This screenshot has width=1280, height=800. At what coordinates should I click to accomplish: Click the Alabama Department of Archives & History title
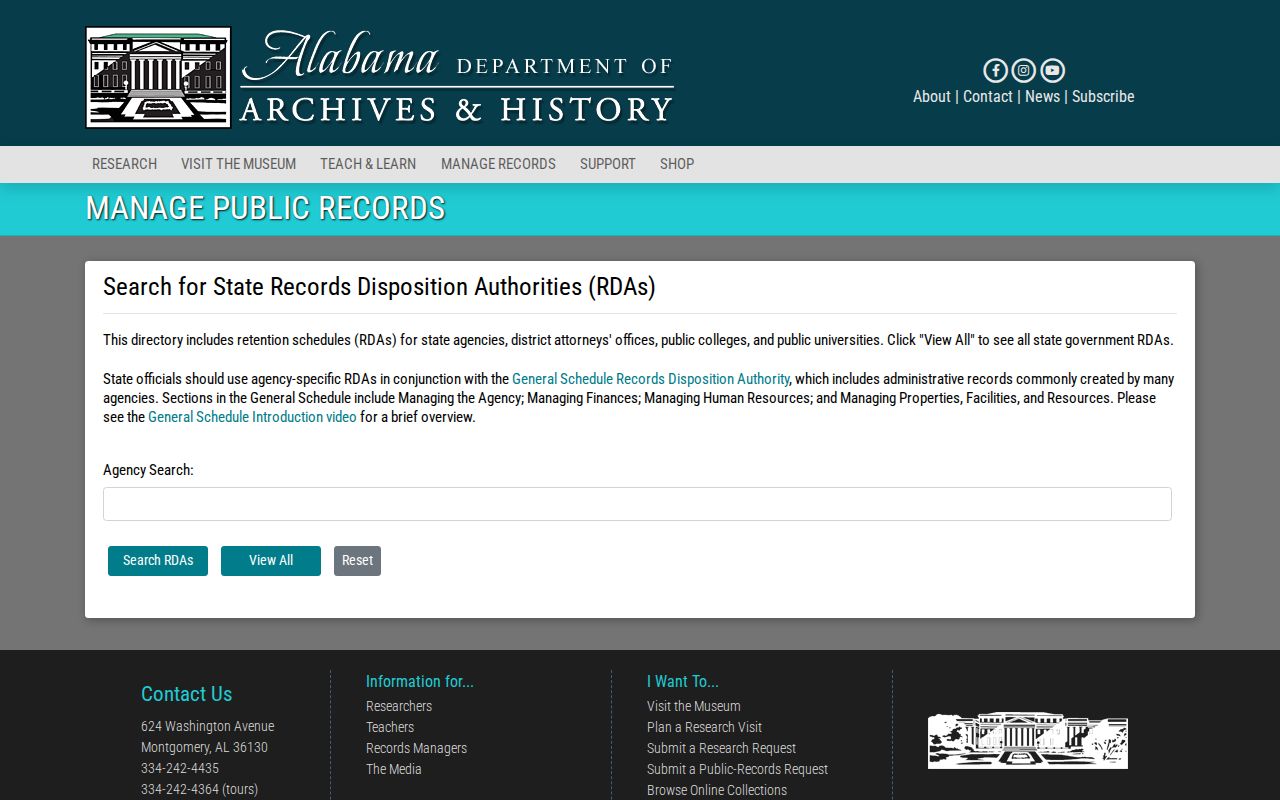point(456,78)
